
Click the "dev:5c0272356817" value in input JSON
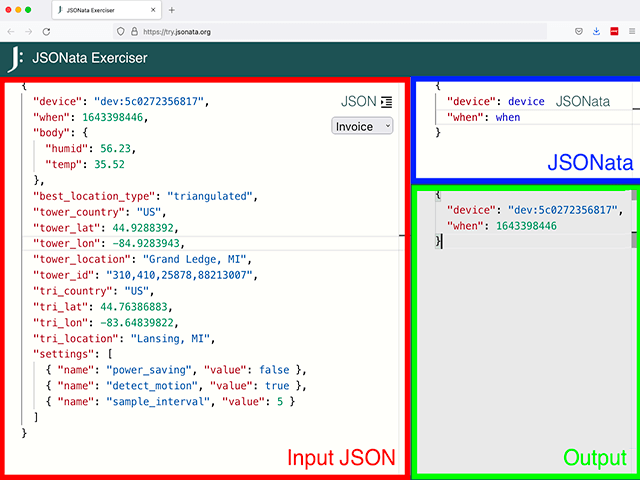(x=149, y=101)
